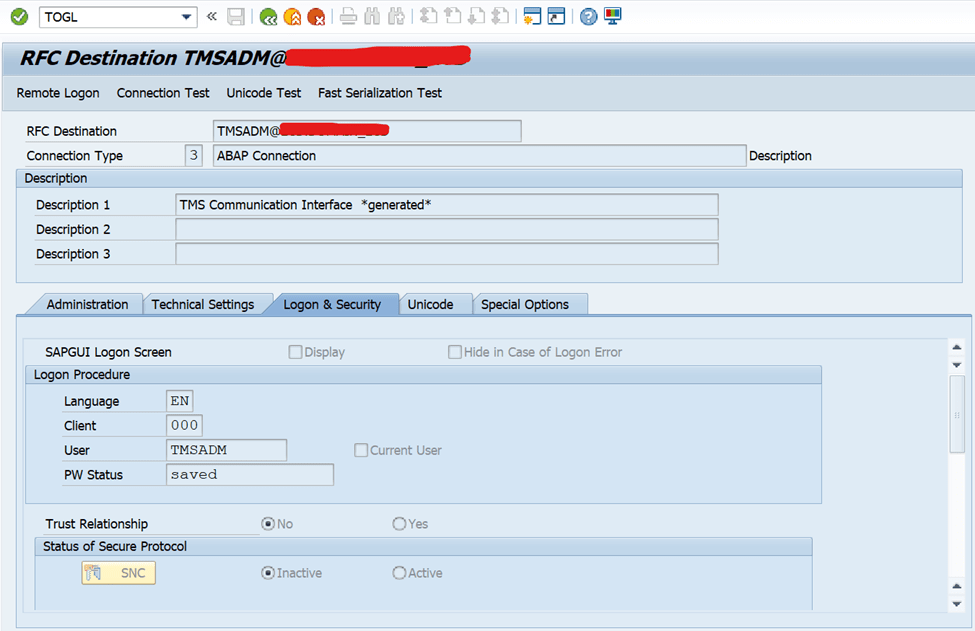Click the SNC button
Image resolution: width=975 pixels, height=631 pixels.
point(118,573)
